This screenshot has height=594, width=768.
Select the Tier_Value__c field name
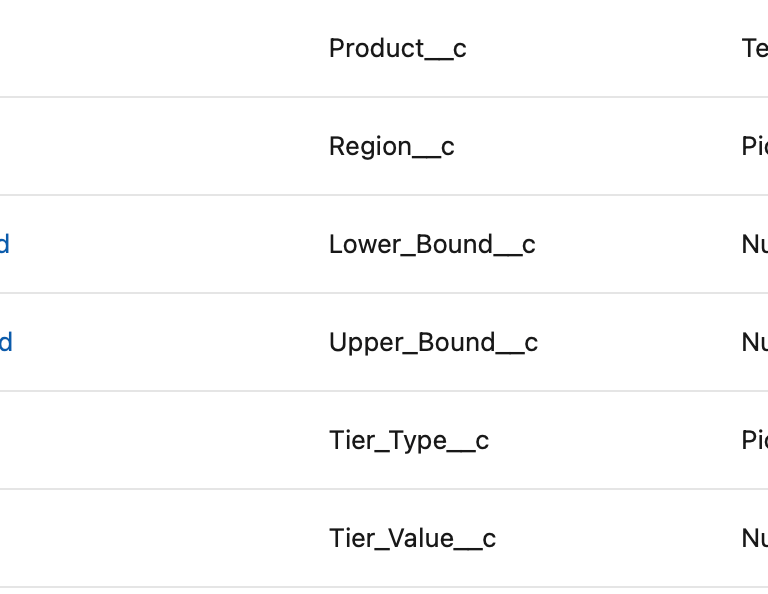tap(412, 538)
